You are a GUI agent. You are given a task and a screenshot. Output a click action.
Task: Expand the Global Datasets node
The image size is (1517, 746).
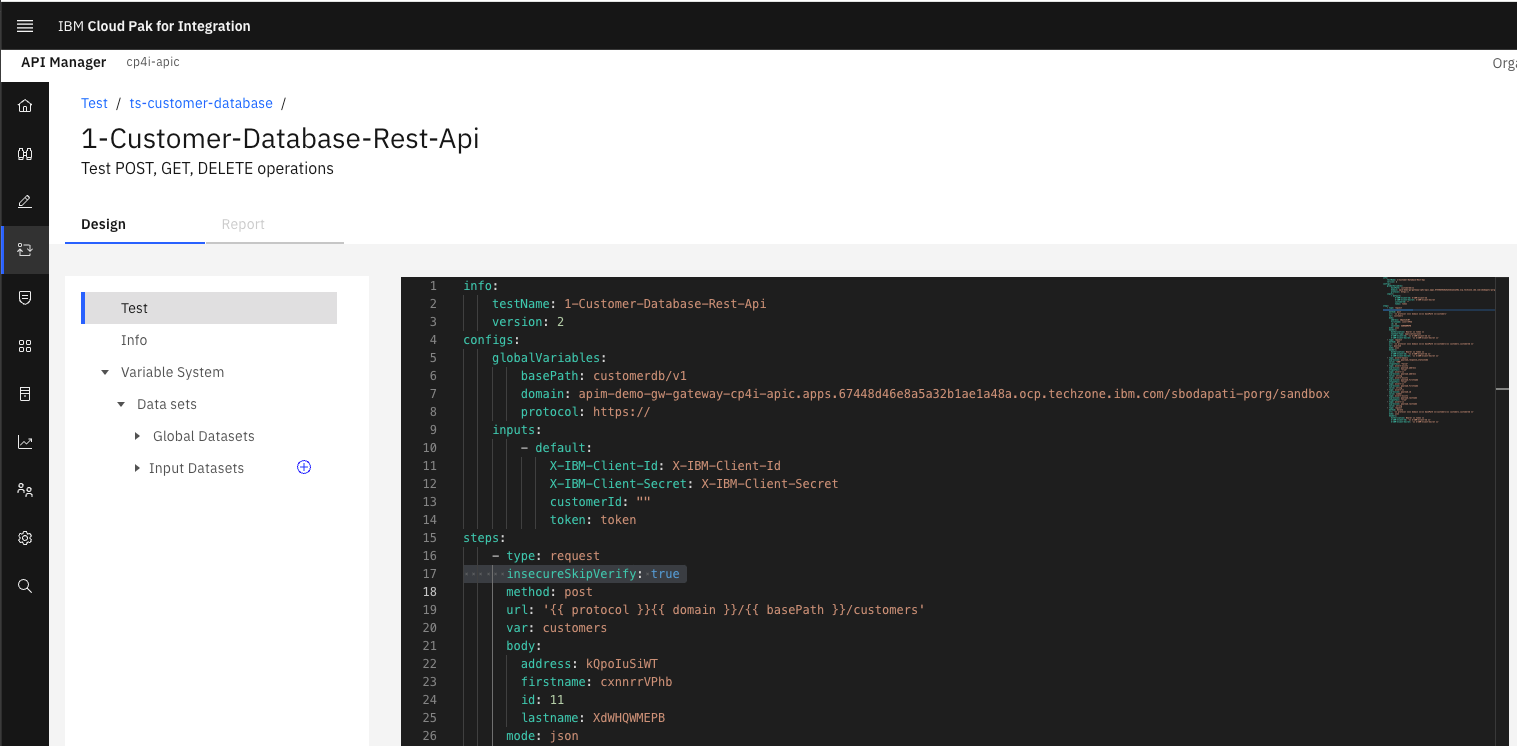tap(137, 436)
